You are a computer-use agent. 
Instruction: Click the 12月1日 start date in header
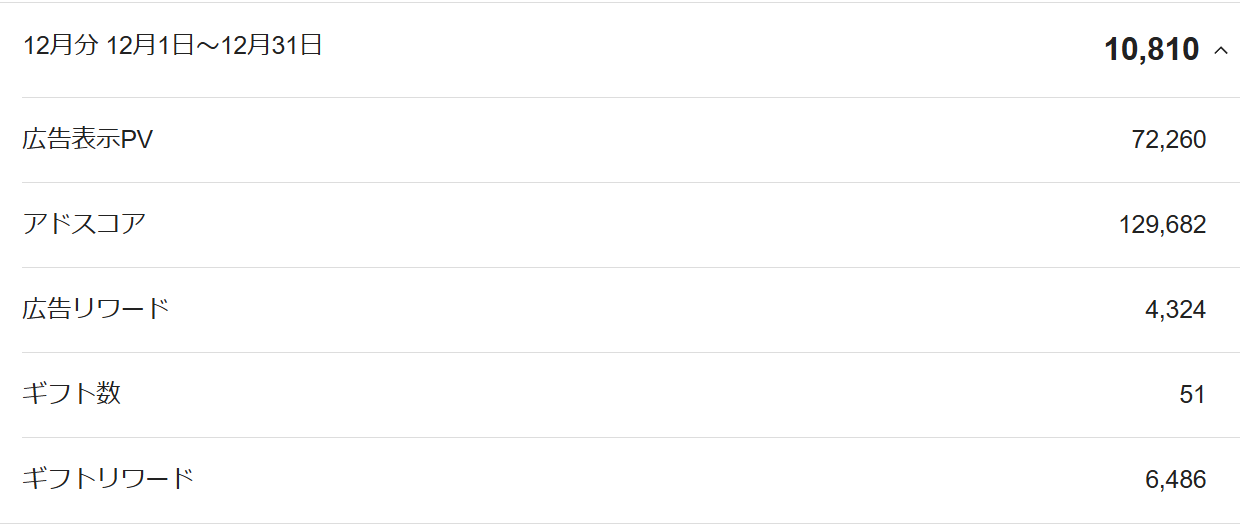click(x=149, y=46)
